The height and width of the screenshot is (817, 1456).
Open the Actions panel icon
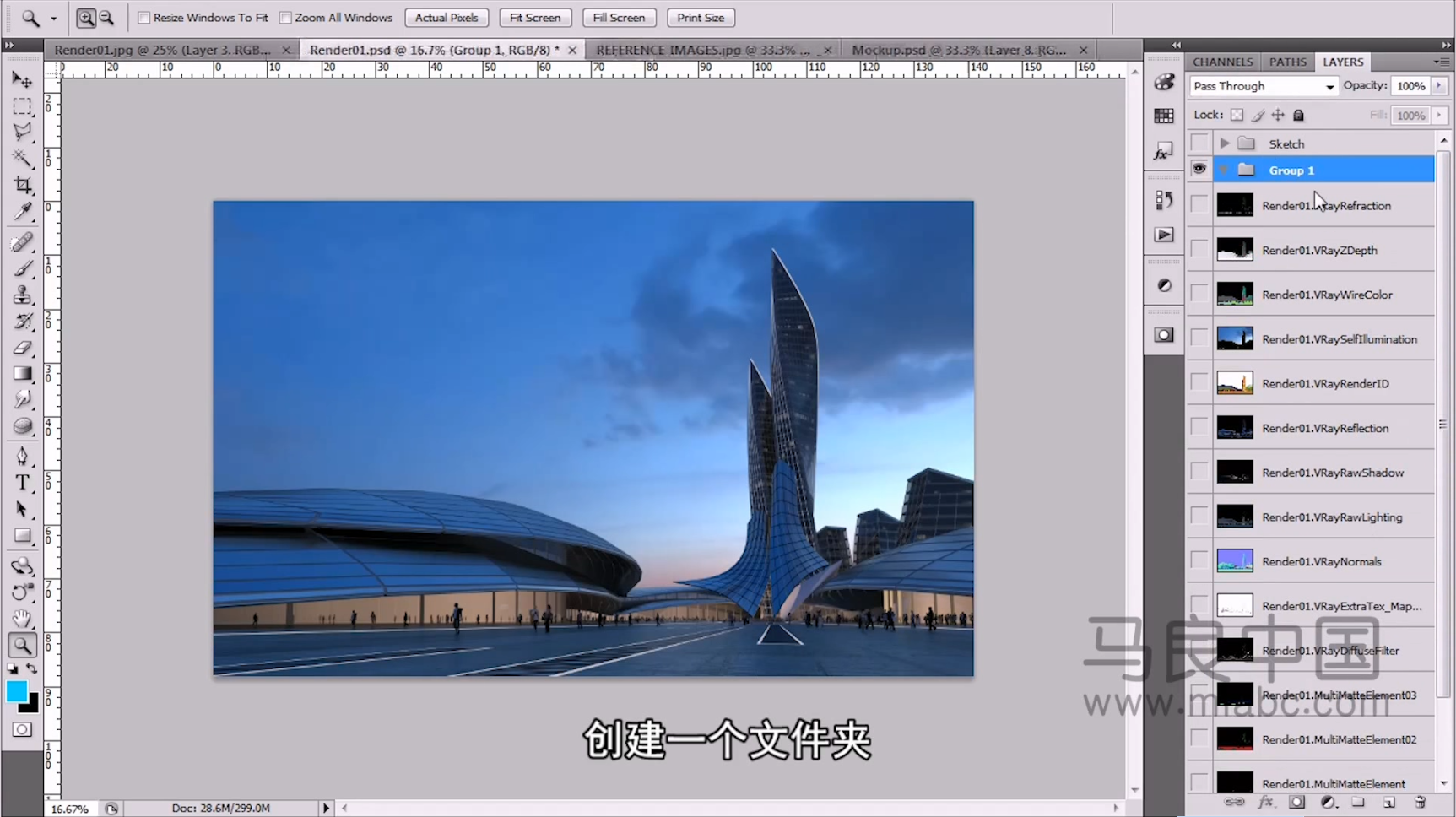click(1164, 235)
